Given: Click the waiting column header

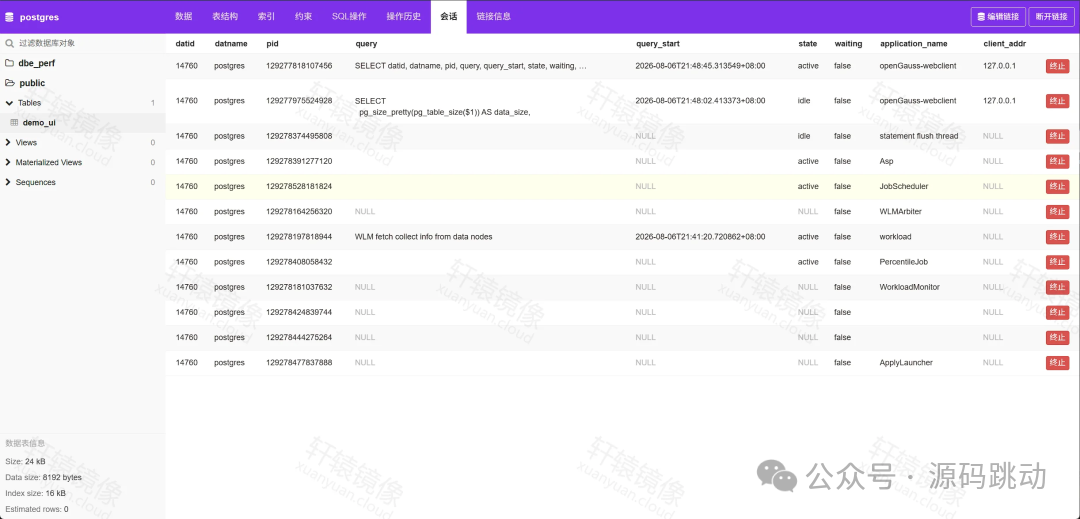Looking at the screenshot, I should click(x=848, y=43).
